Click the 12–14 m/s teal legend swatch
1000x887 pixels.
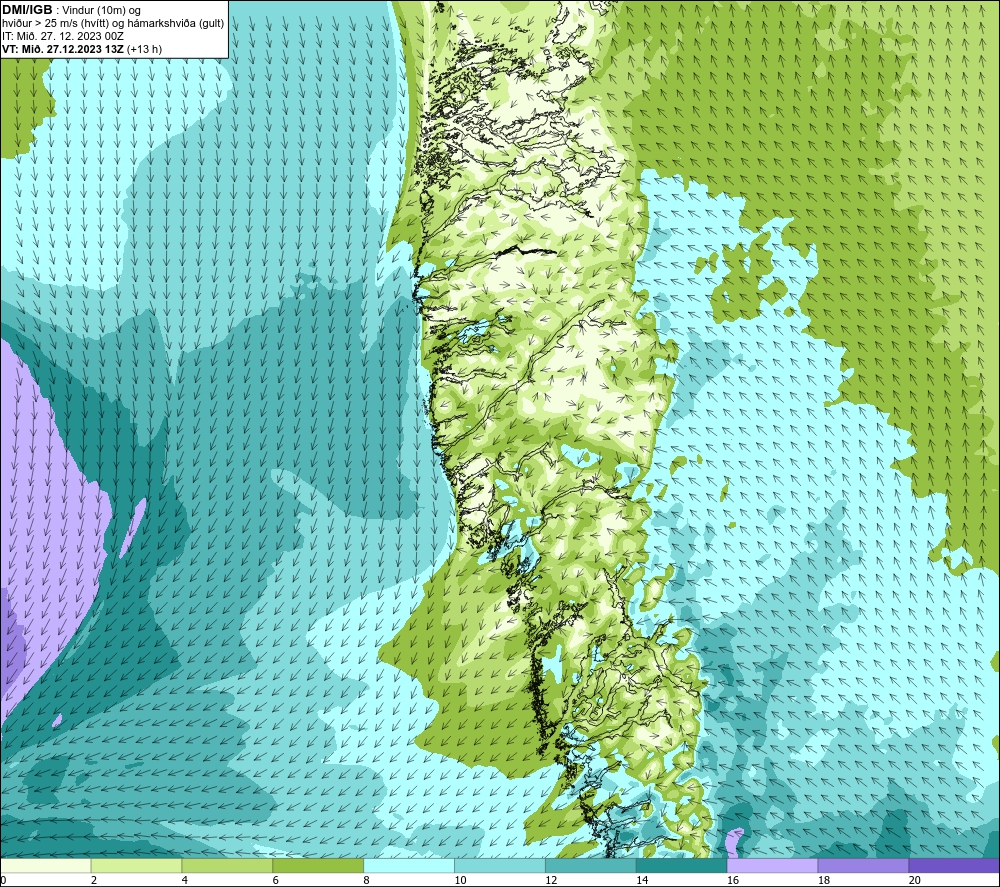pyautogui.click(x=591, y=866)
